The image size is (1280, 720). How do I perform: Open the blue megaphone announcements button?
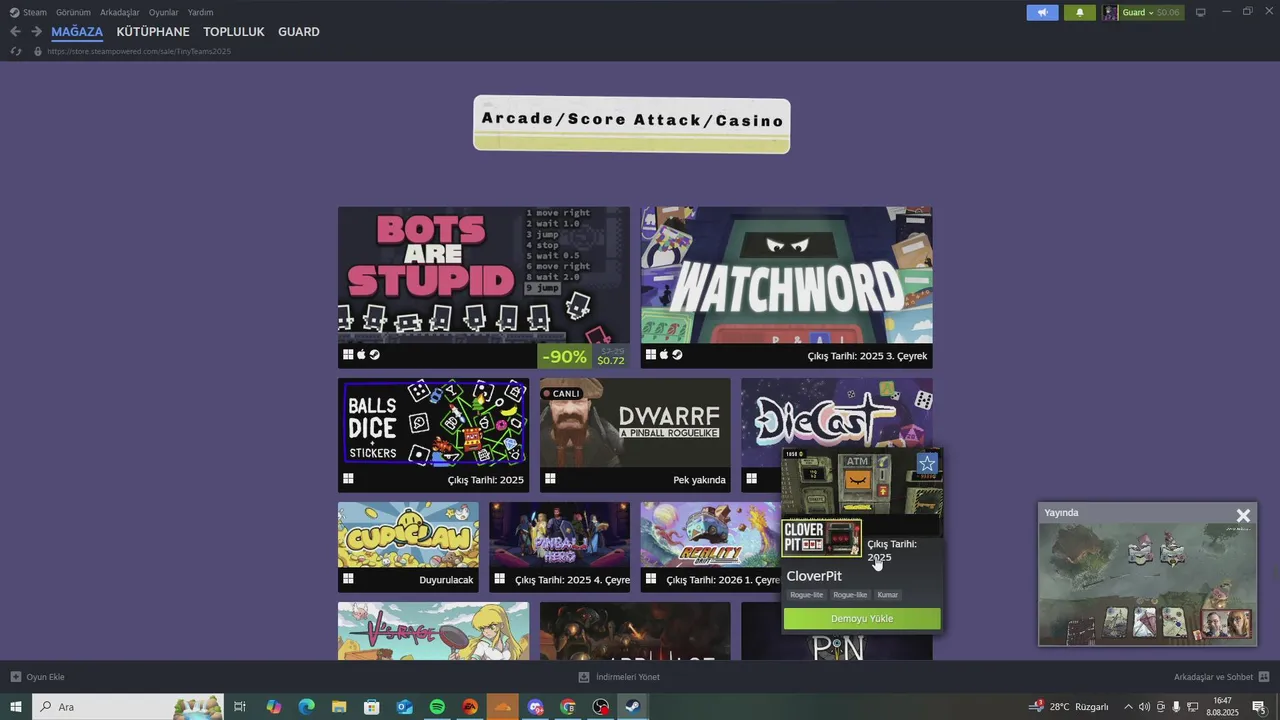[1042, 13]
